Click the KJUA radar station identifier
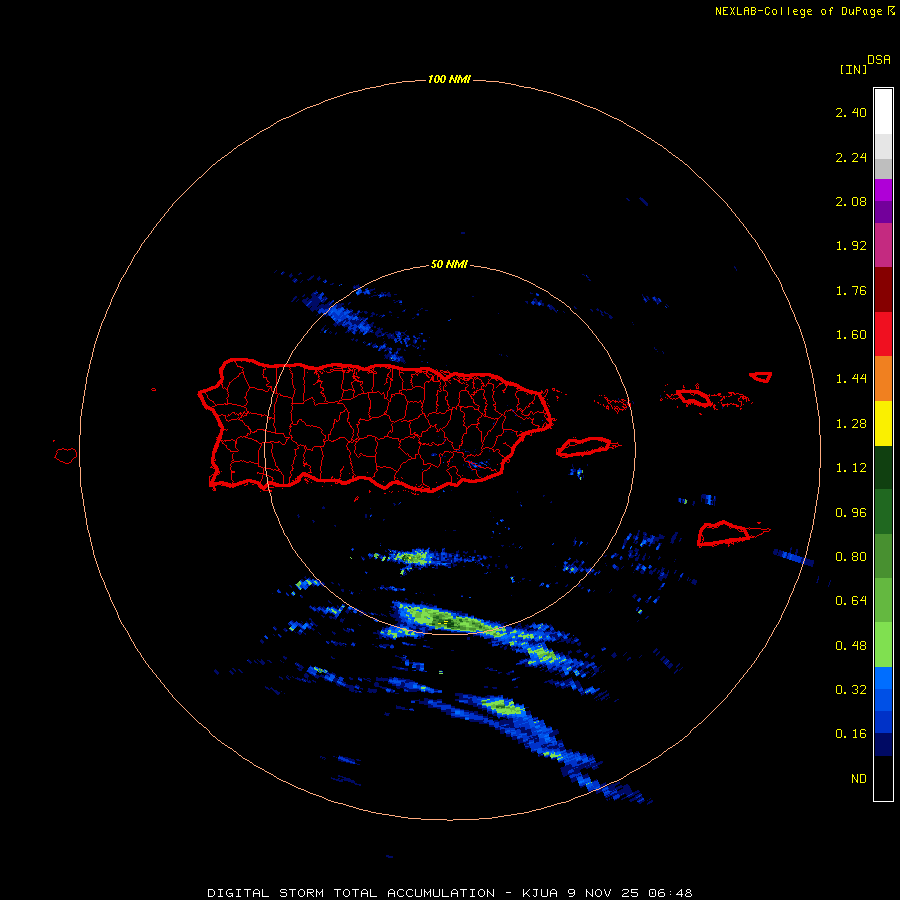Image resolution: width=900 pixels, height=900 pixels. point(540,893)
